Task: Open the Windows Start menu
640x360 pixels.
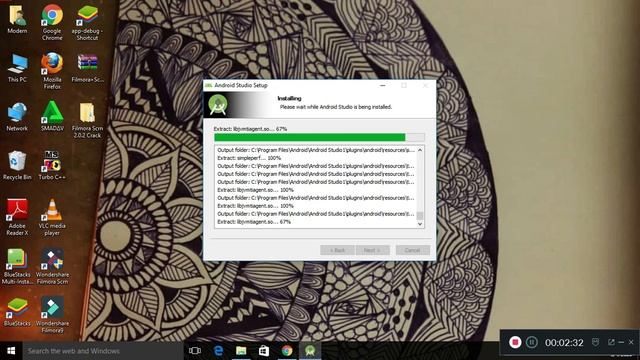Action: pyautogui.click(x=11, y=351)
